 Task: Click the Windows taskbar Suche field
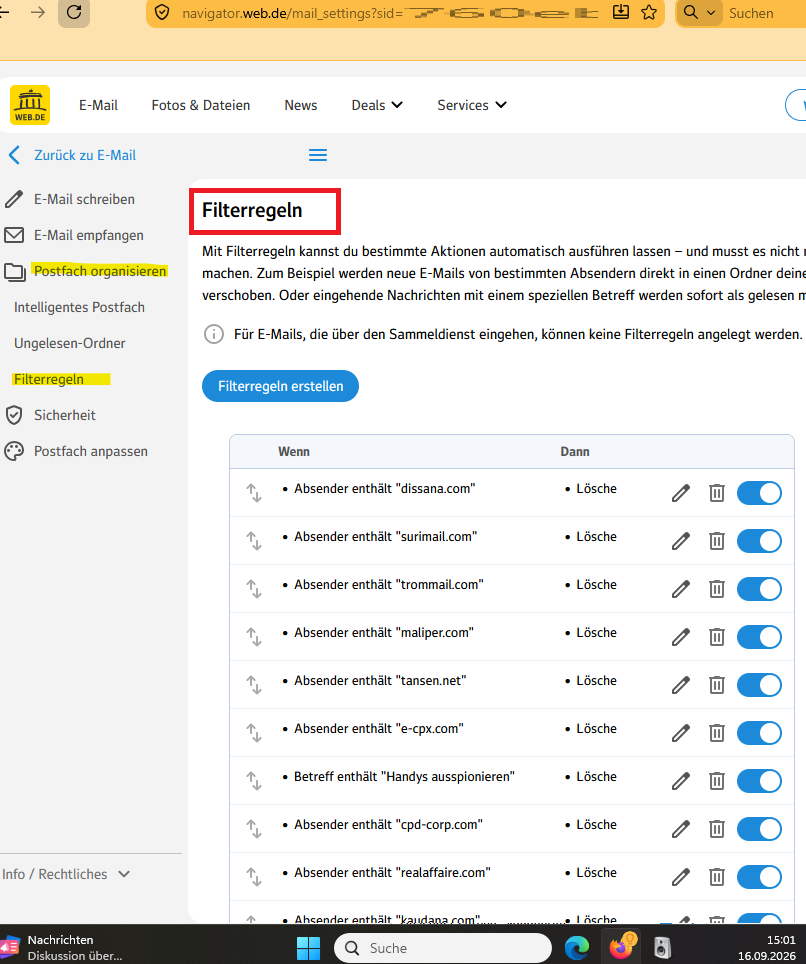[x=443, y=947]
